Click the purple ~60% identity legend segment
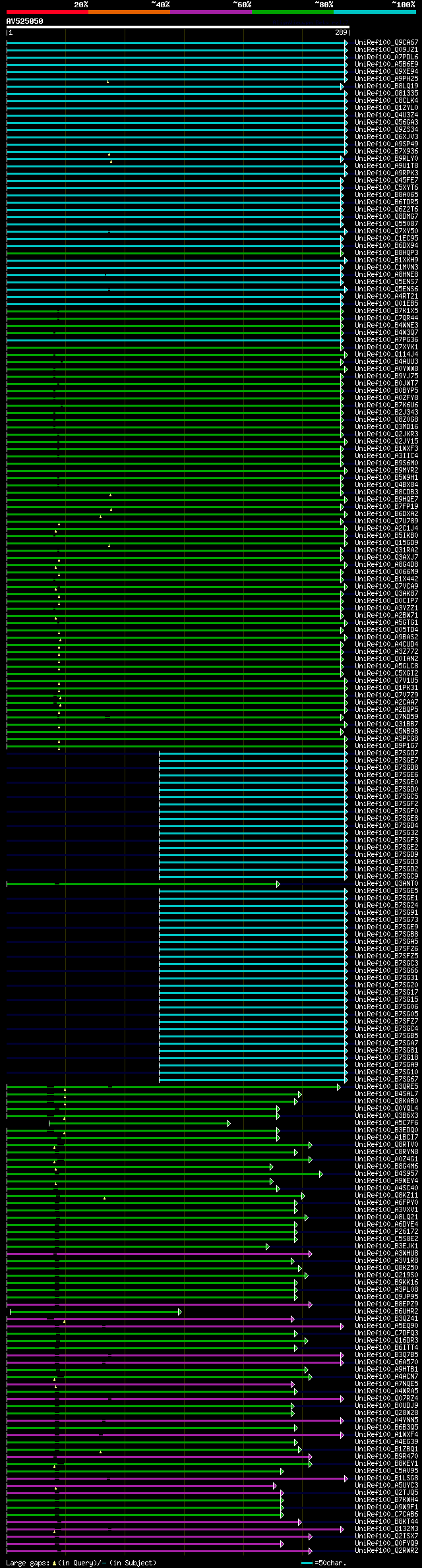The height and width of the screenshot is (1568, 422). click(x=211, y=12)
